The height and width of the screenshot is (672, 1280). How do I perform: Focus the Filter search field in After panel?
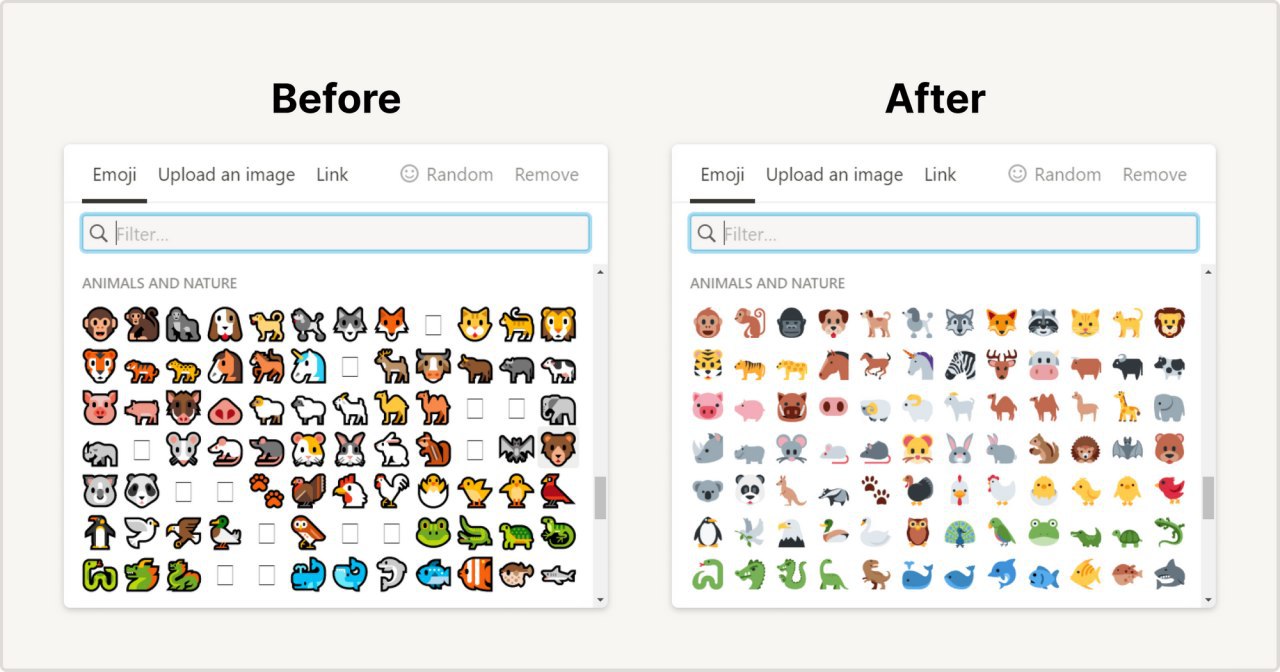(943, 233)
